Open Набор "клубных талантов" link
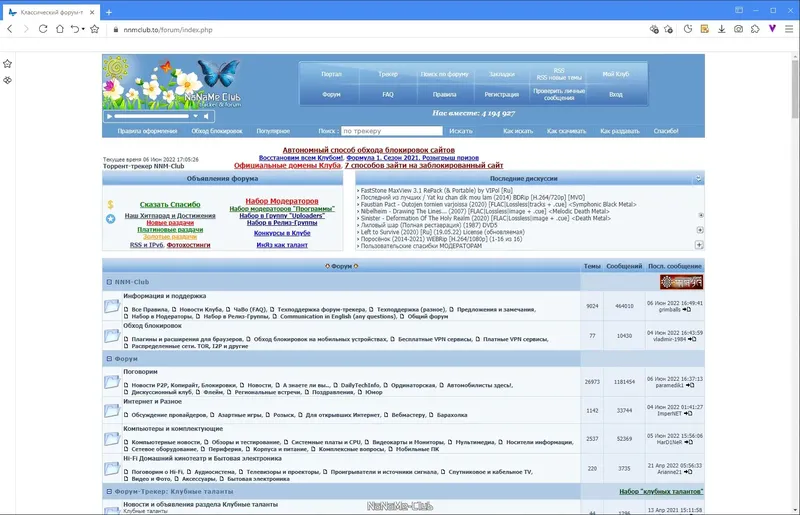Viewport: 800px width, 515px height. click(661, 492)
